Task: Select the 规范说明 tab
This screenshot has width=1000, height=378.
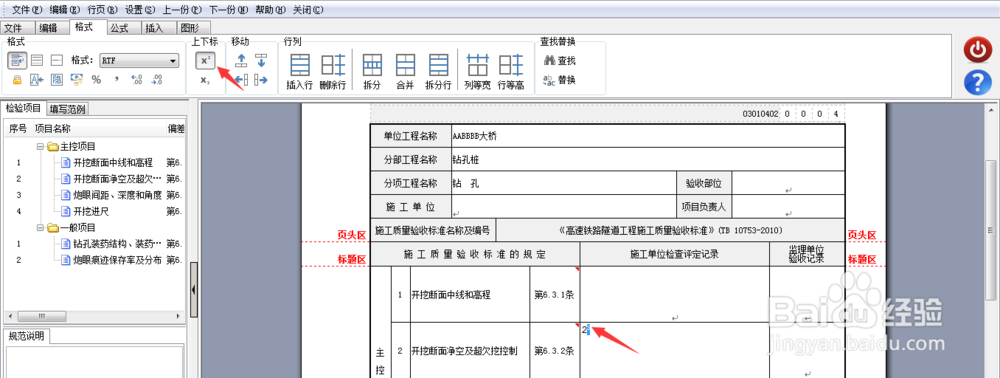Action: (x=26, y=337)
